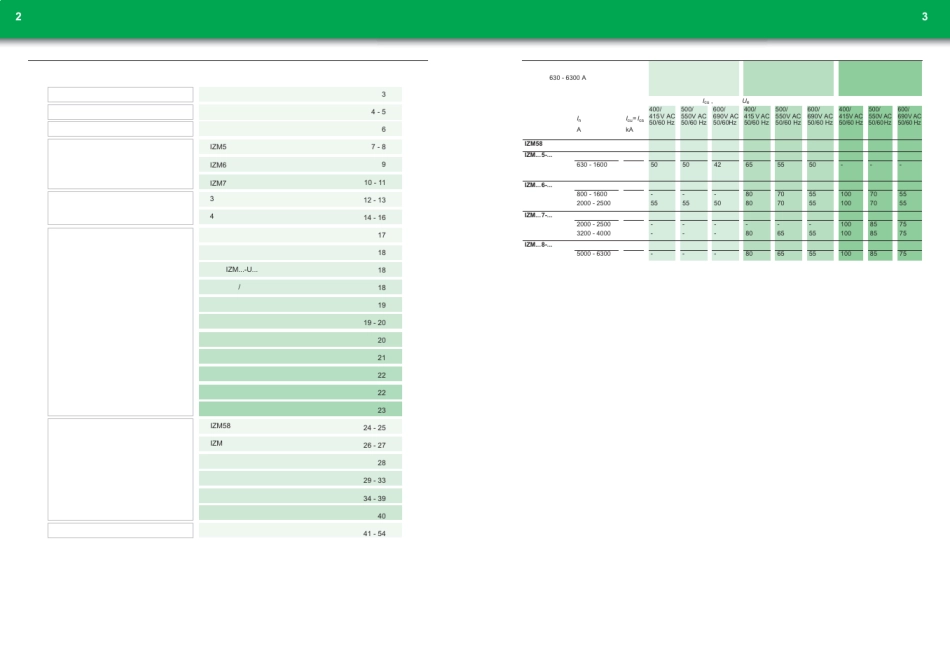Open contents entry for pages 29 - 33
The image size is (950, 672).
click(x=300, y=480)
